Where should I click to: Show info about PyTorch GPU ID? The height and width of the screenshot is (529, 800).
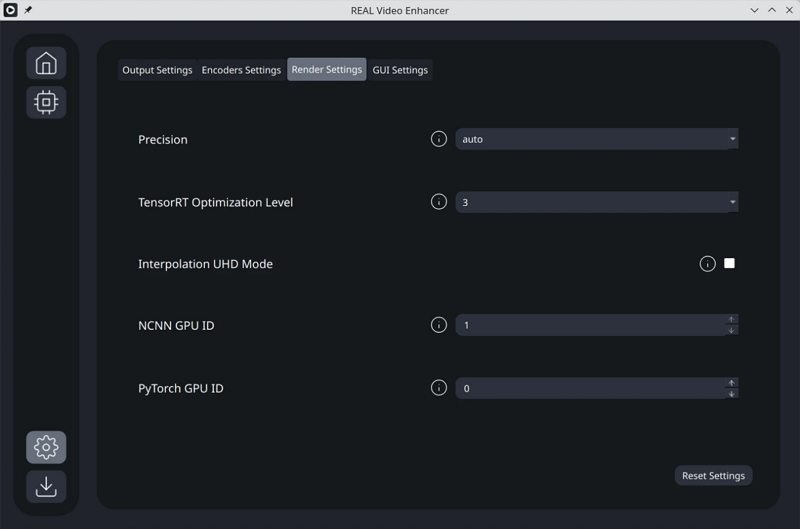point(439,388)
